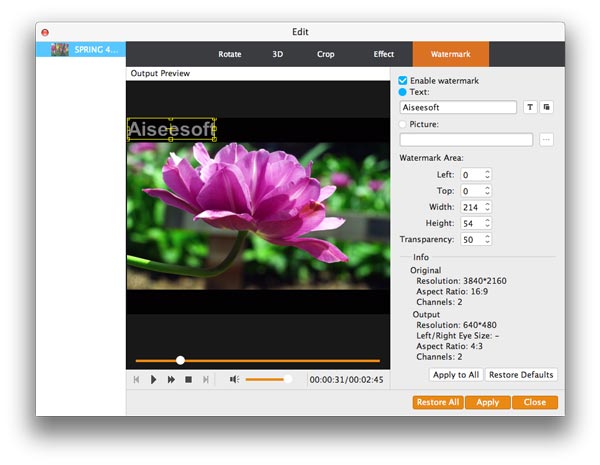Play the video preview
Screen dimensions: 600x465
pyautogui.click(x=153, y=380)
